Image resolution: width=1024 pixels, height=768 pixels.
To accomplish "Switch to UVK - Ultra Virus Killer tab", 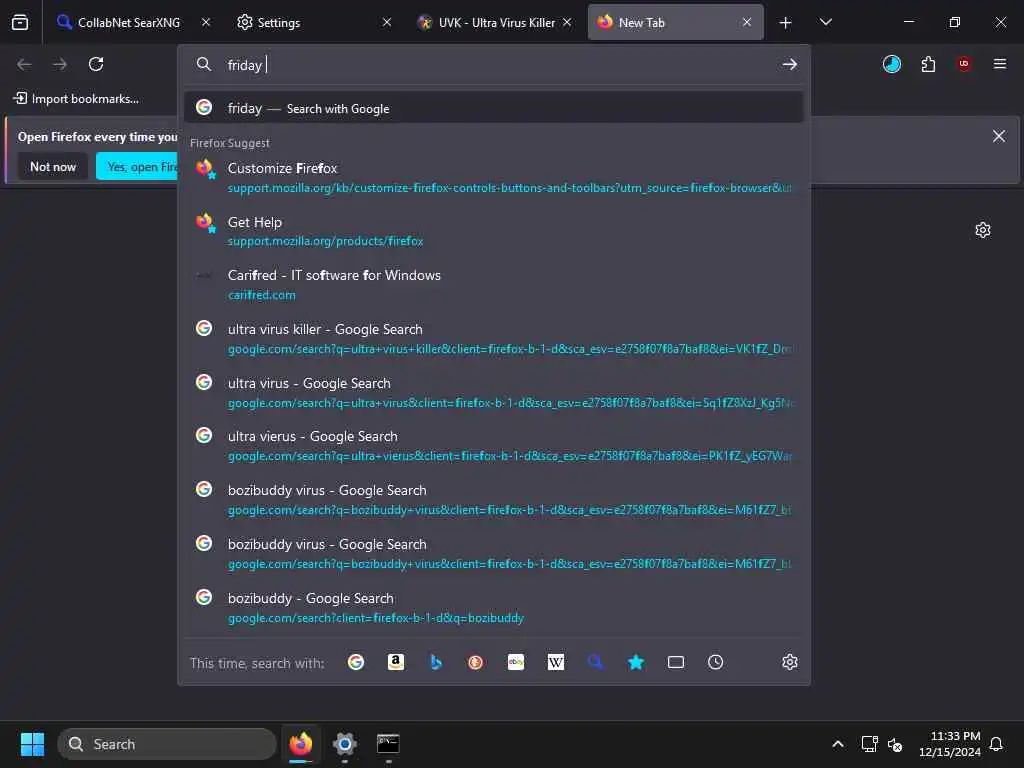I will 494,22.
